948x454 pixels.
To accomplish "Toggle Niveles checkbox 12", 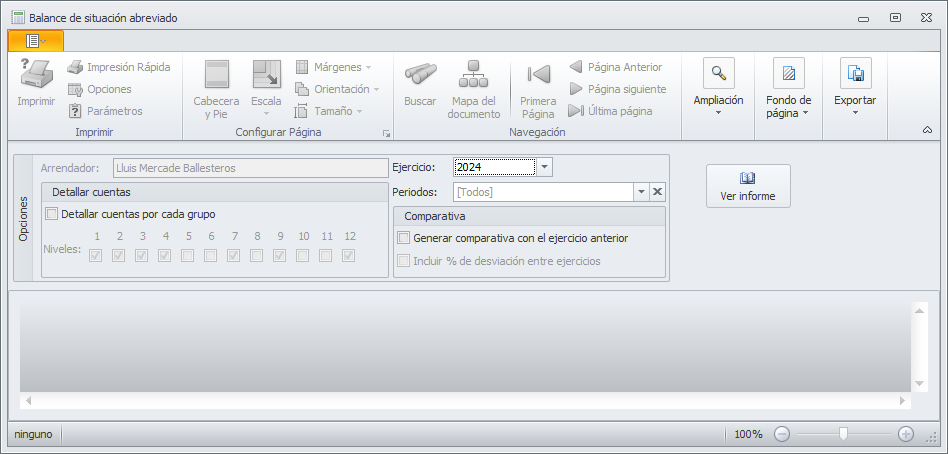I will [x=348, y=256].
